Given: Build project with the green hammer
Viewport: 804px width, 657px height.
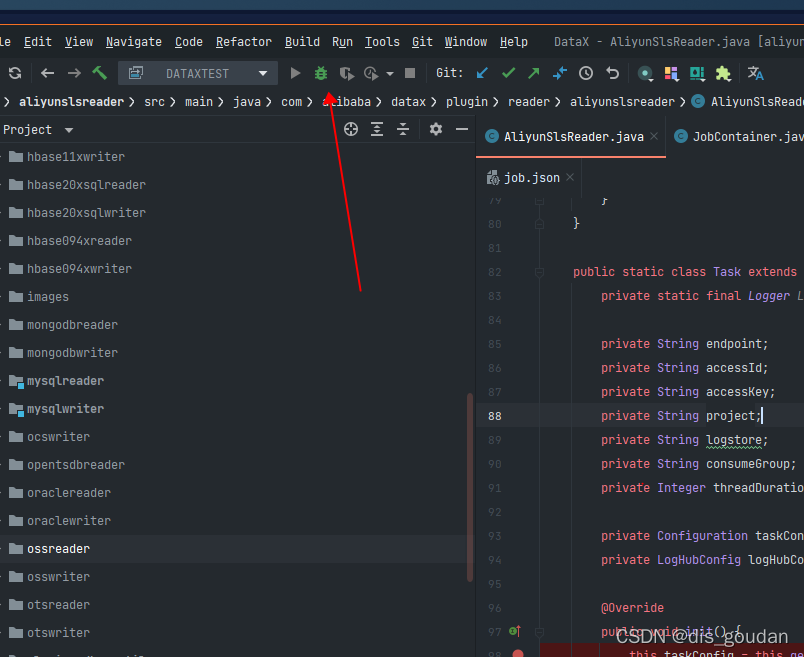Looking at the screenshot, I should pyautogui.click(x=99, y=73).
